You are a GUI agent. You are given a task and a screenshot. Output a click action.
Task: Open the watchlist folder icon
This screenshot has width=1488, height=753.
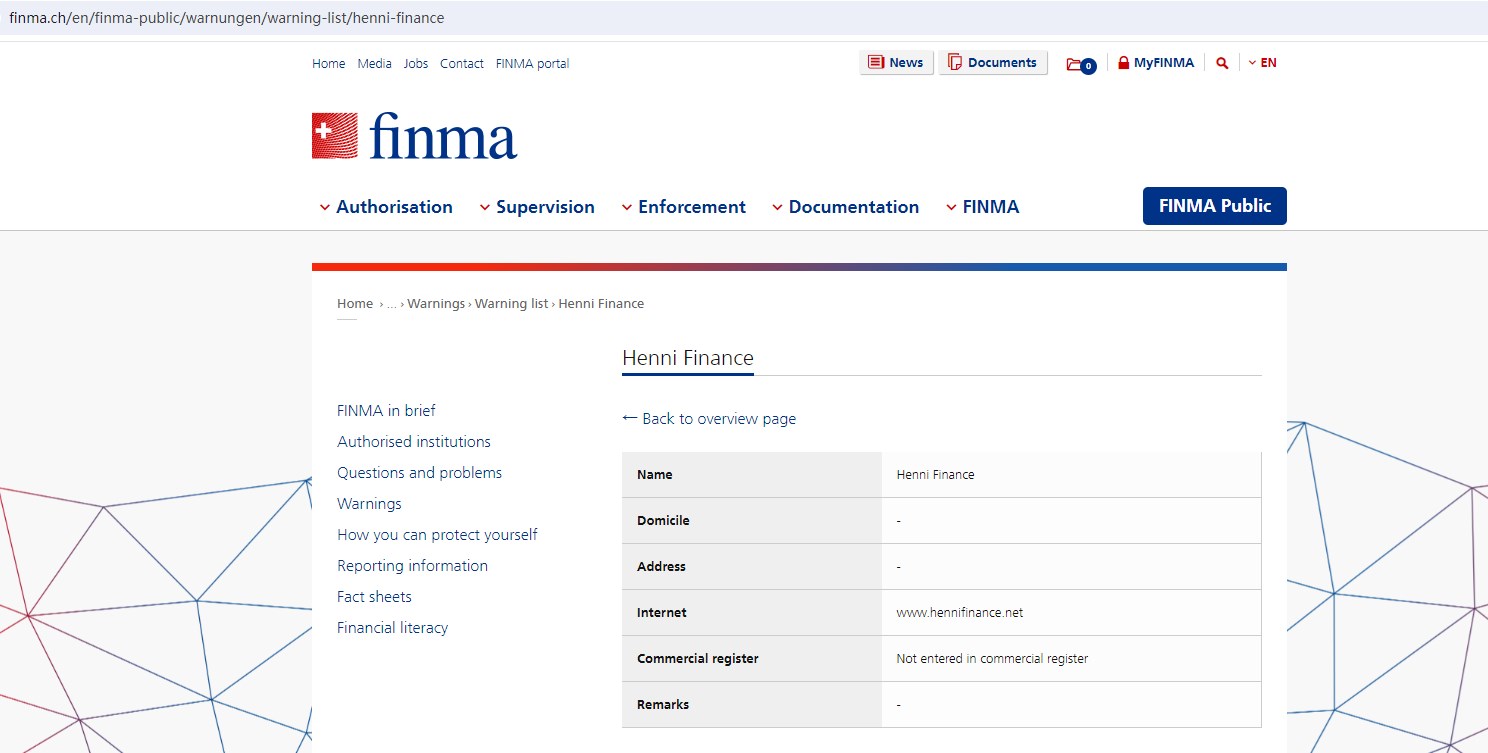[x=1080, y=64]
